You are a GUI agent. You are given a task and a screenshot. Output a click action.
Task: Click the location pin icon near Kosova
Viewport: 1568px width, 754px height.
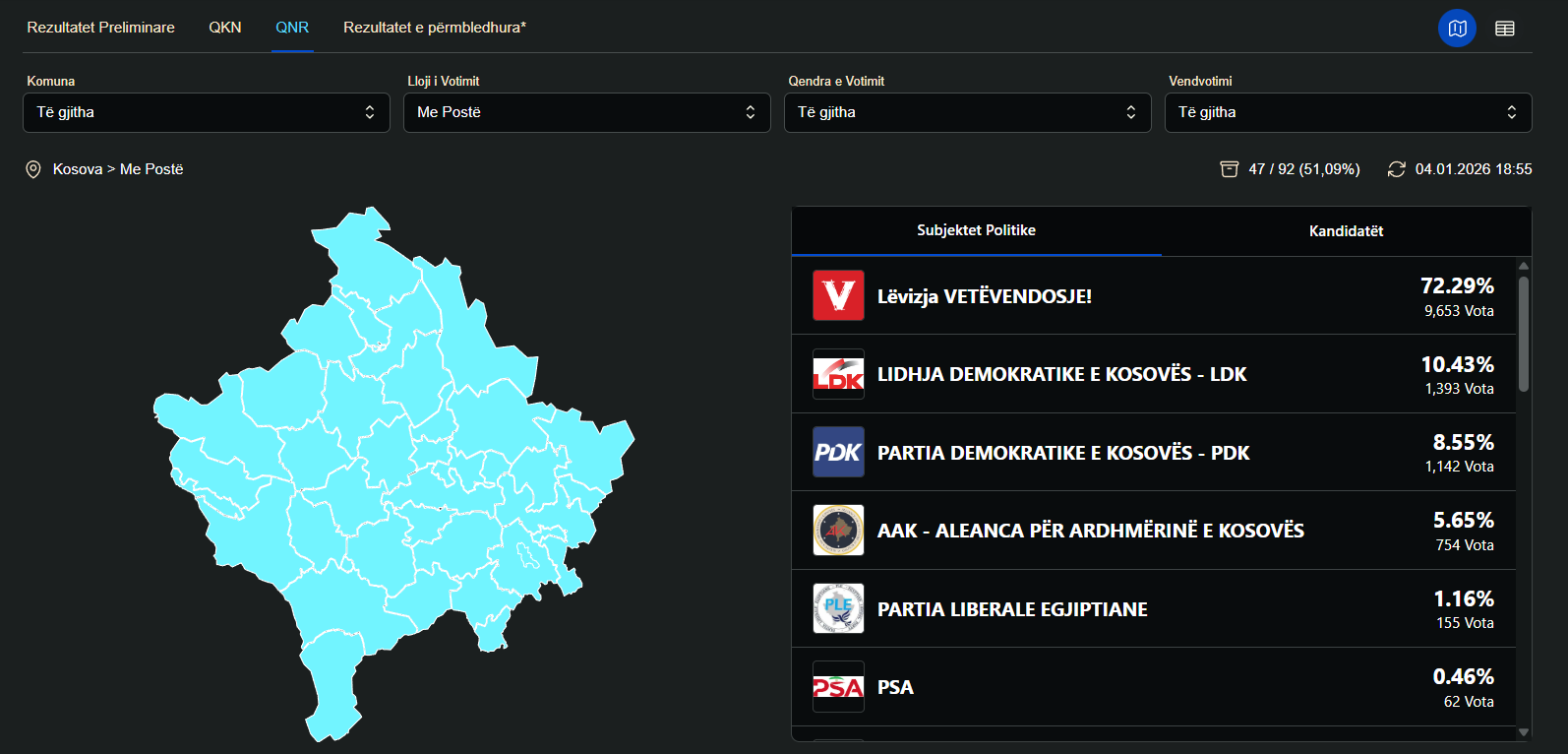32,169
